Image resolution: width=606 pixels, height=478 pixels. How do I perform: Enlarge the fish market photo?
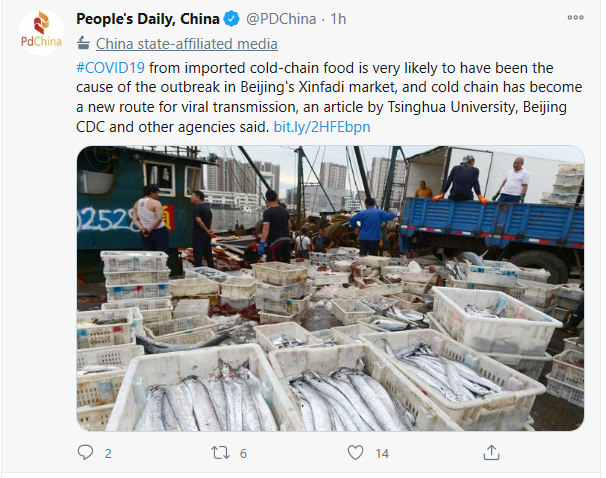click(x=330, y=288)
